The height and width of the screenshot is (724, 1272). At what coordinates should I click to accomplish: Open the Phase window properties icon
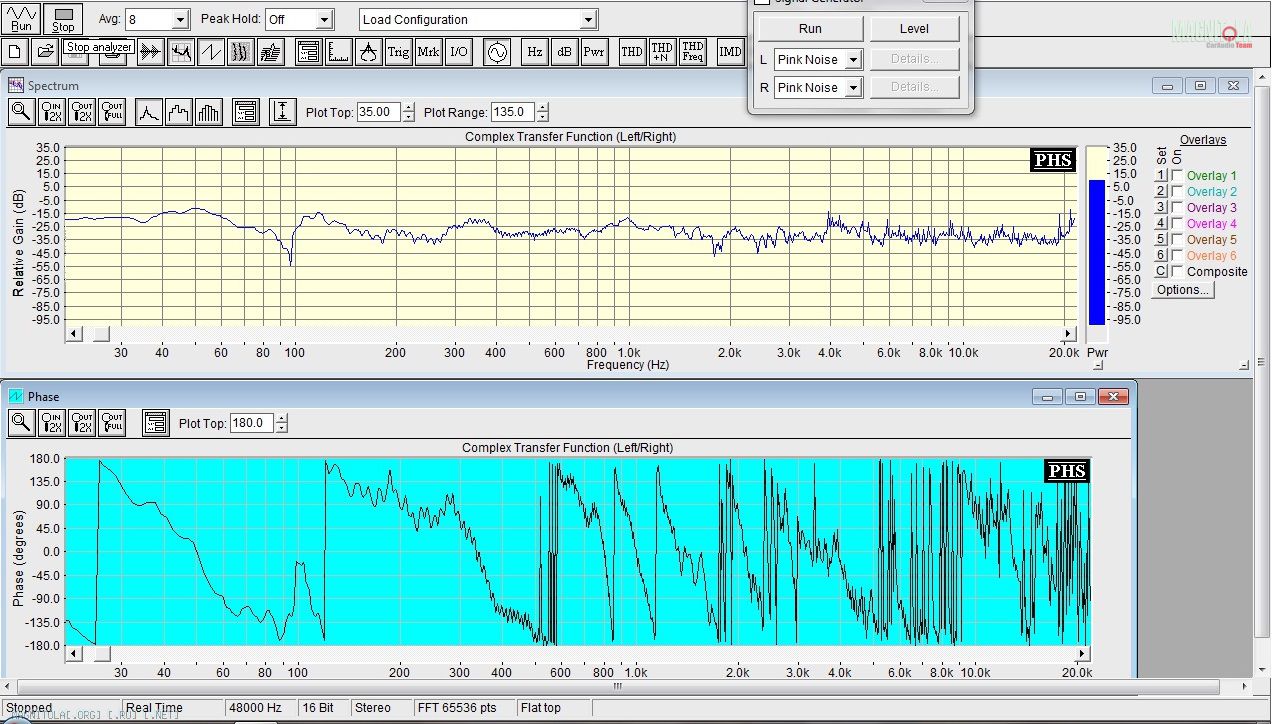click(155, 423)
